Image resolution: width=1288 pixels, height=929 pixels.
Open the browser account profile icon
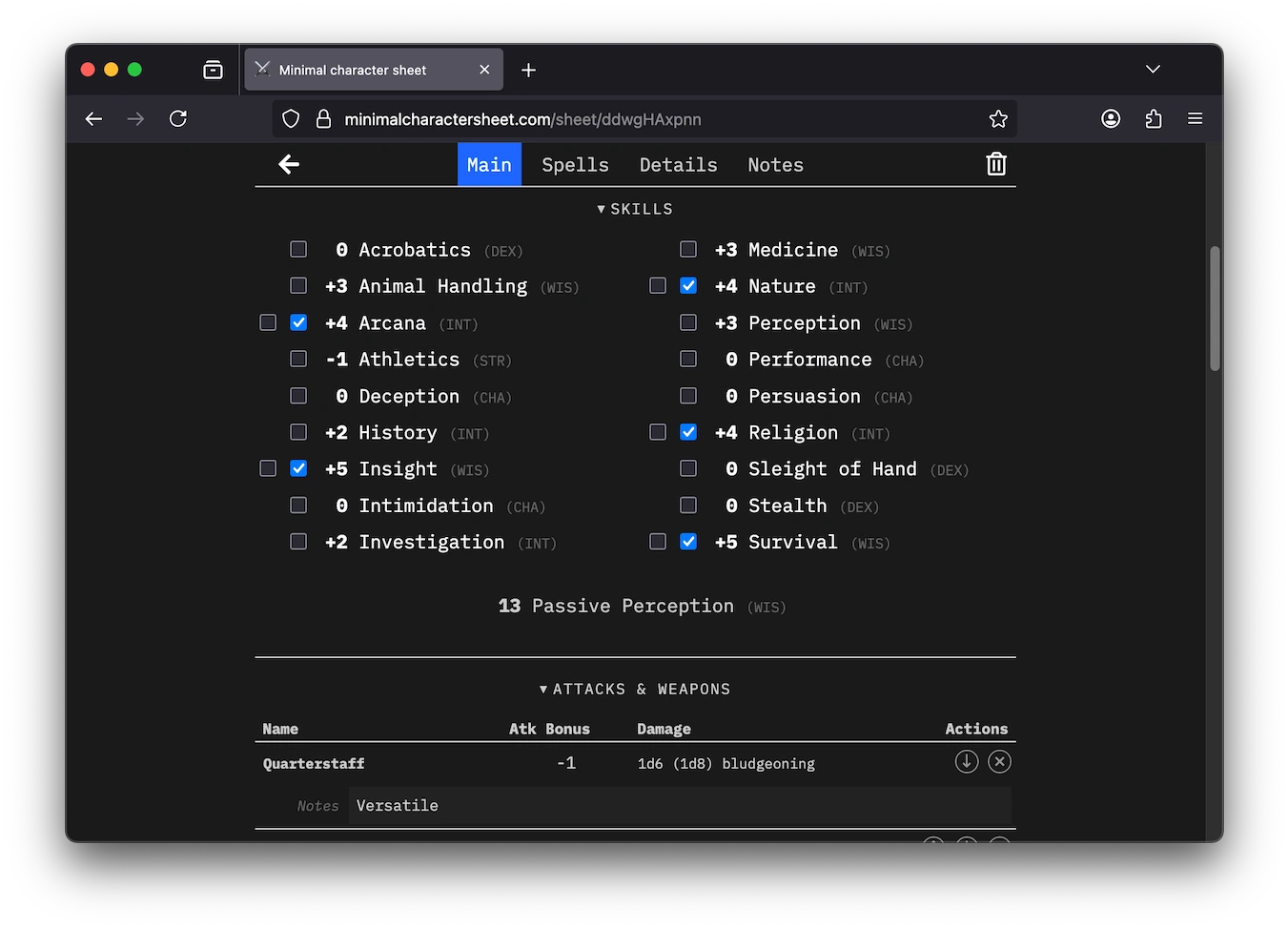pos(1110,119)
